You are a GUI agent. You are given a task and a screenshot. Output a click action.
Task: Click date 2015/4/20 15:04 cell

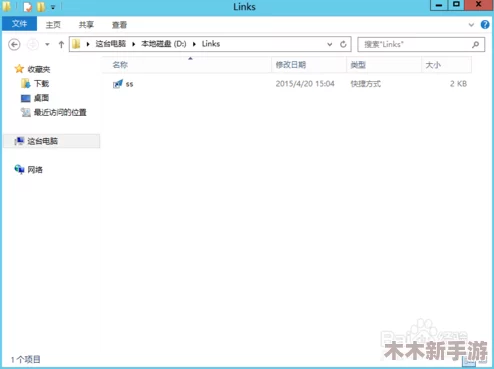(305, 84)
